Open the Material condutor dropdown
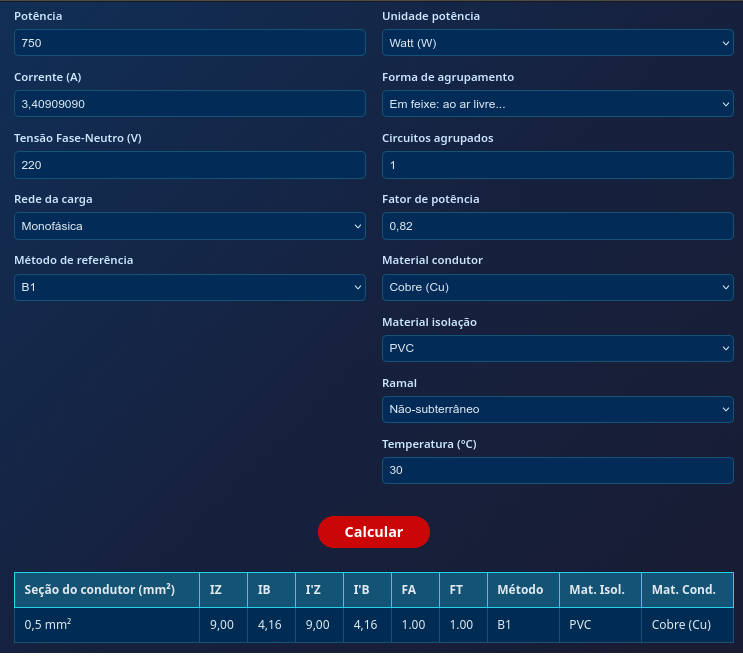 tap(557, 288)
